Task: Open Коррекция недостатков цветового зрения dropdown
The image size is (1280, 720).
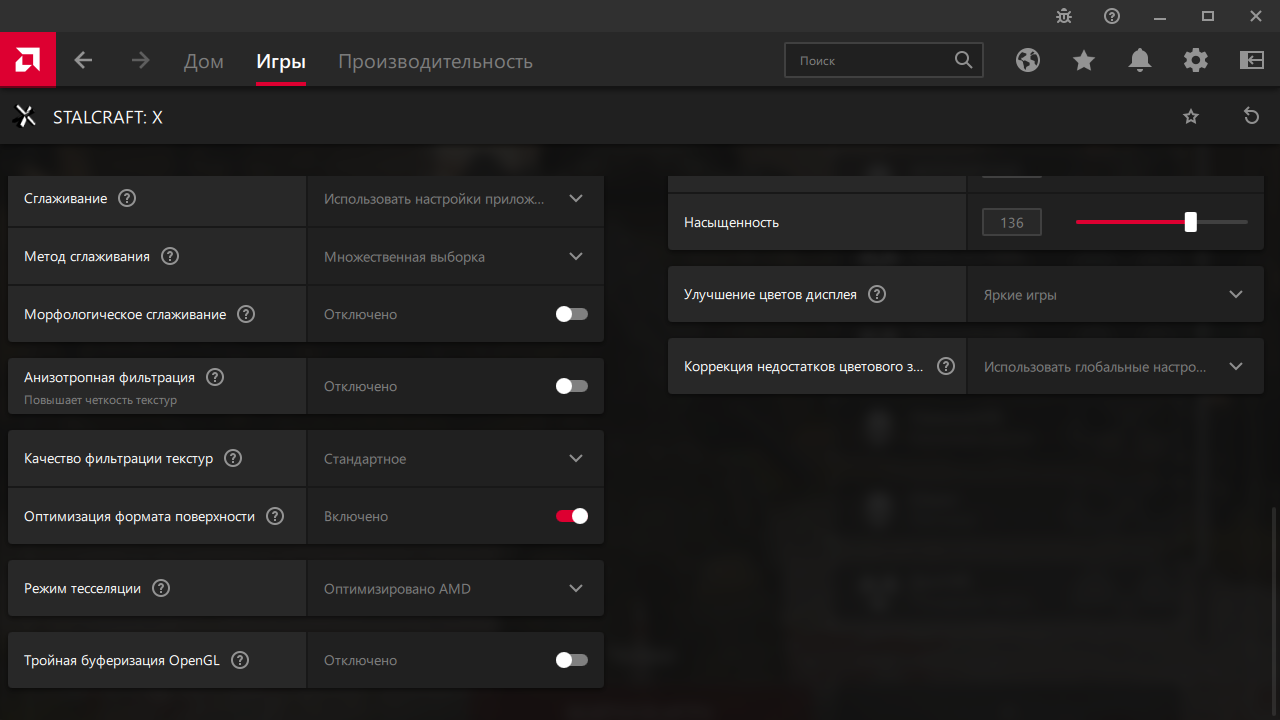Action: pos(1116,366)
